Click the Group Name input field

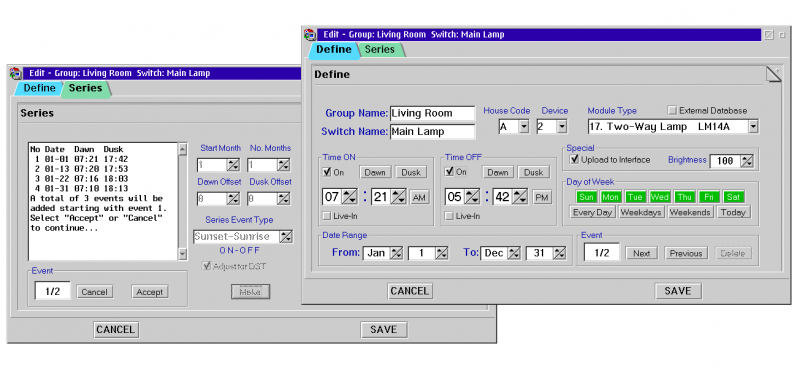click(432, 113)
